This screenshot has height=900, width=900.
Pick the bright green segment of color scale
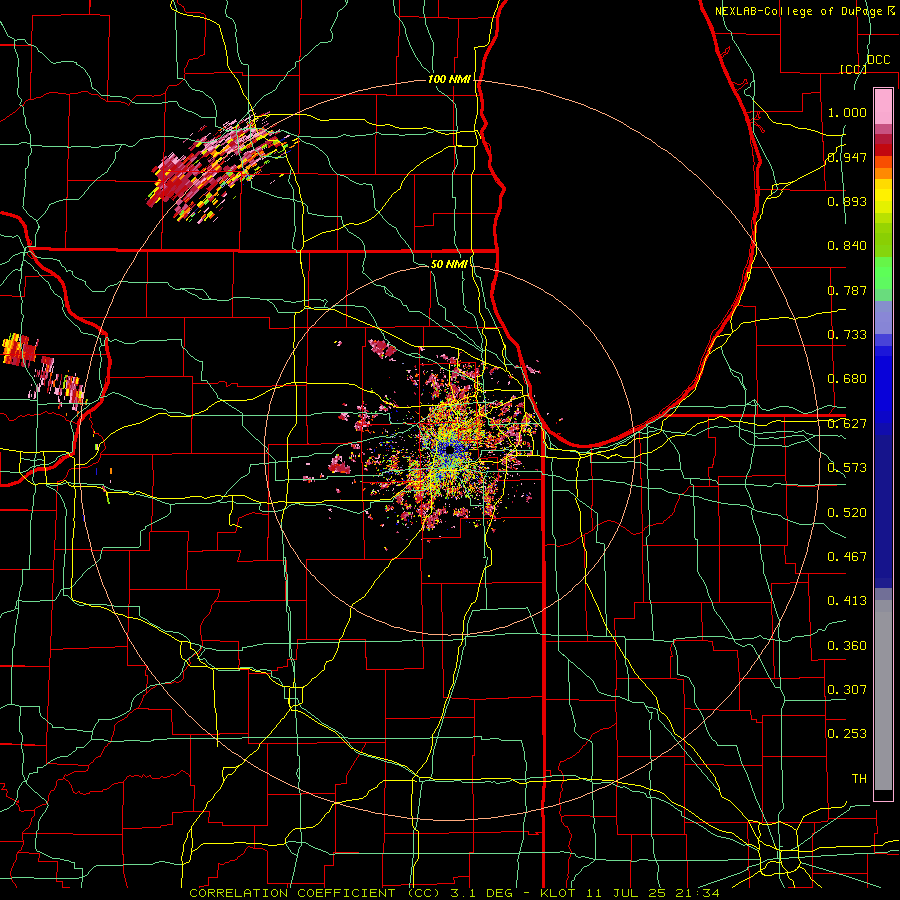(883, 273)
